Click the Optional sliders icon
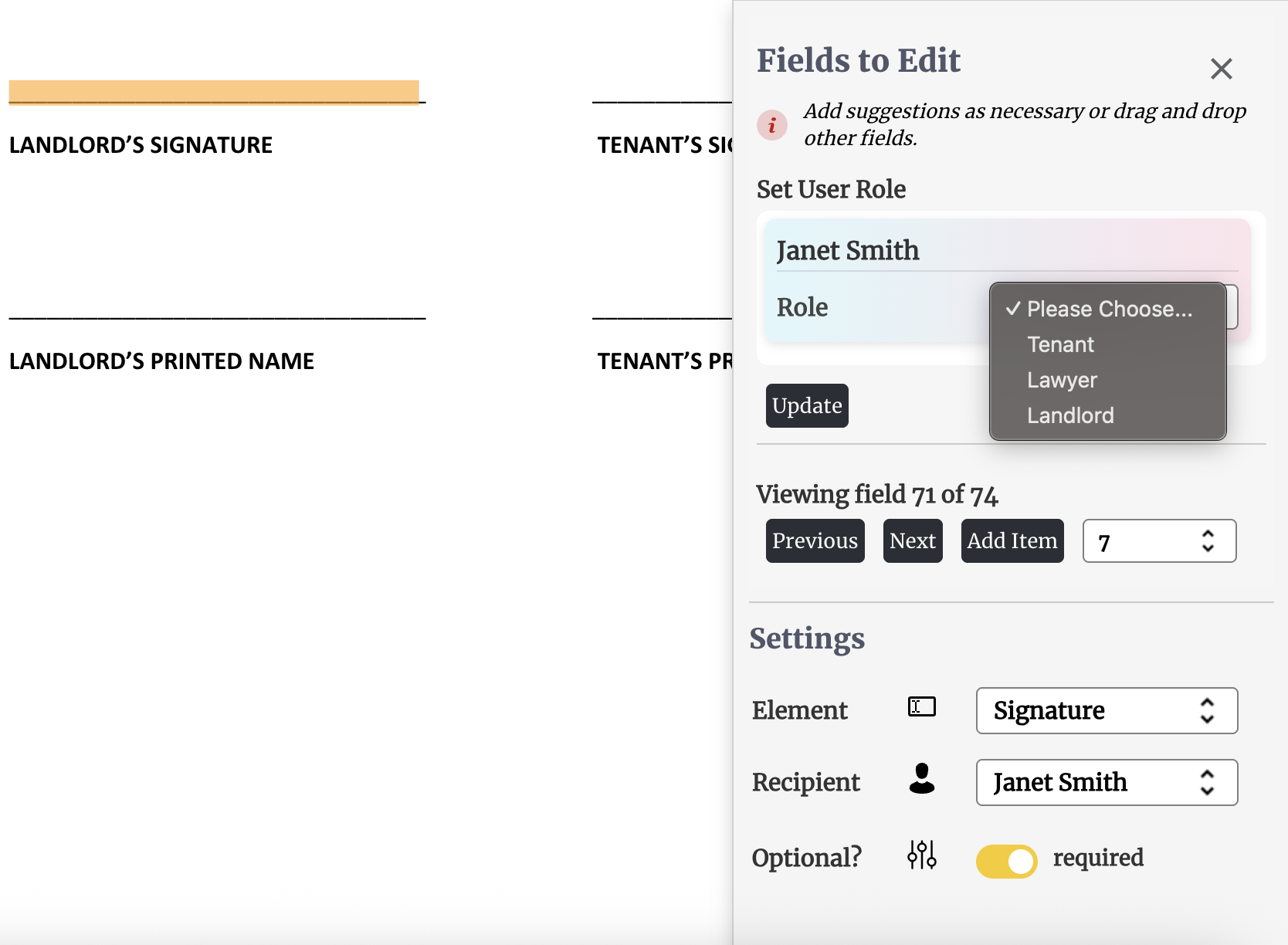The height and width of the screenshot is (945, 1288). click(x=921, y=855)
